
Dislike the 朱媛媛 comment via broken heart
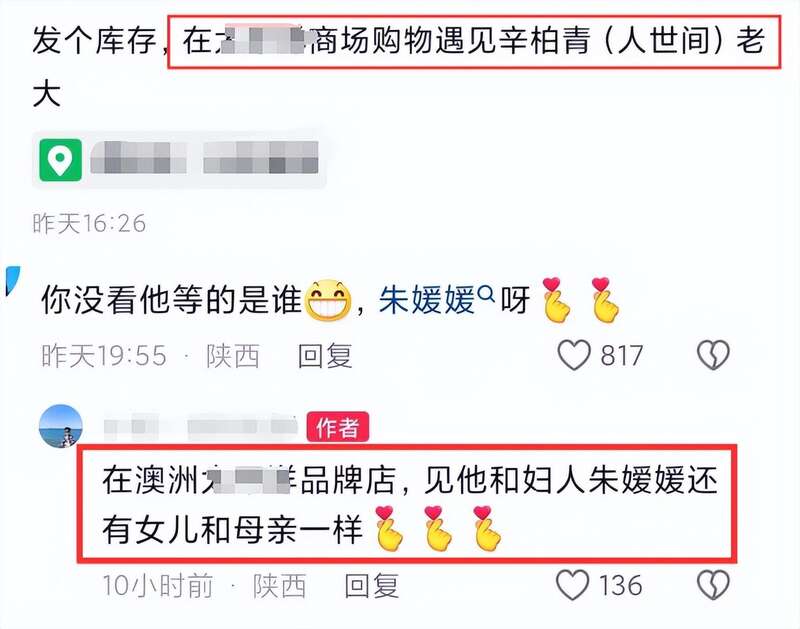(713, 355)
